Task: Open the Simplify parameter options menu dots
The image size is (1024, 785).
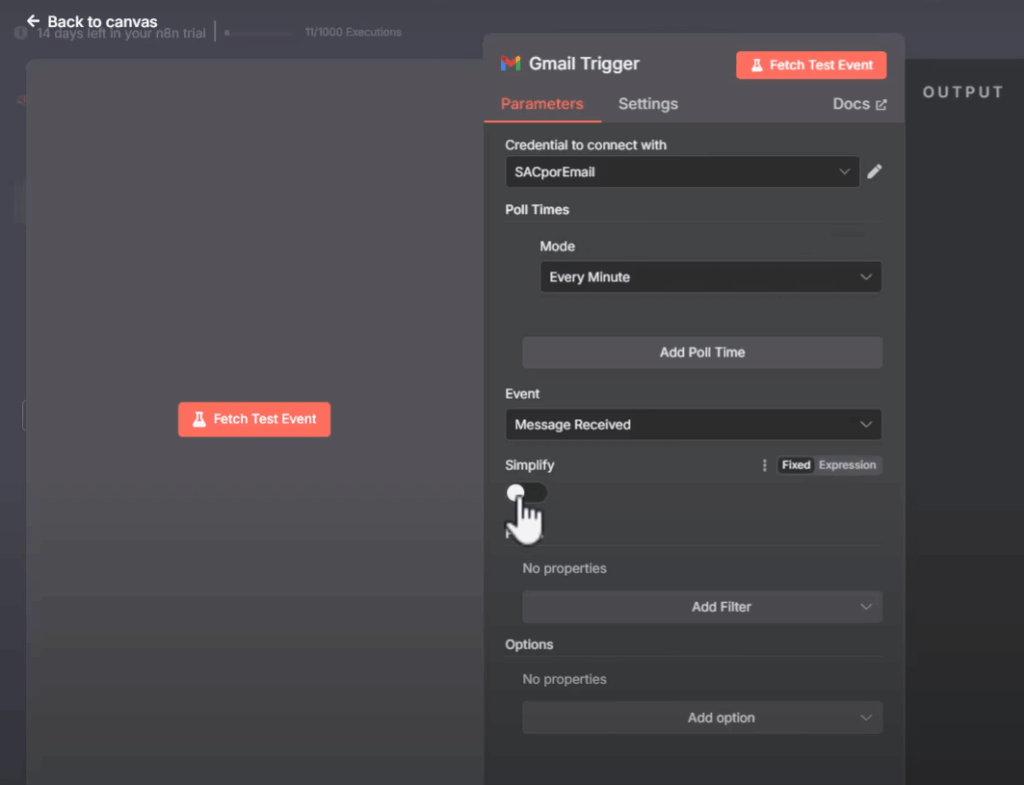Action: pos(764,465)
